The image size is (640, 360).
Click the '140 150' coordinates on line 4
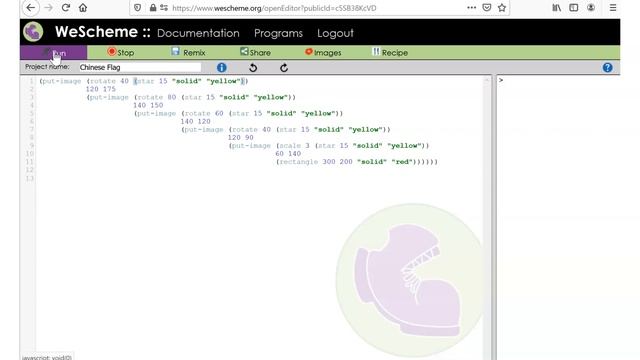tap(148, 105)
